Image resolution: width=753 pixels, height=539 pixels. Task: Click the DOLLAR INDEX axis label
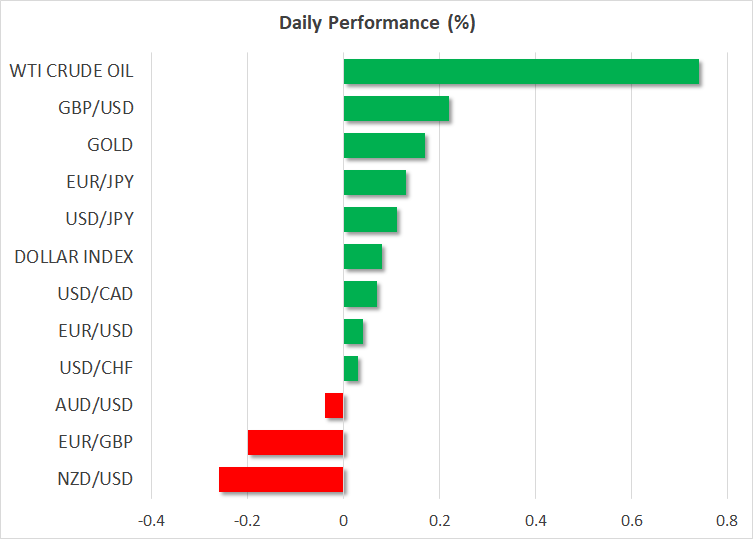[x=74, y=257]
